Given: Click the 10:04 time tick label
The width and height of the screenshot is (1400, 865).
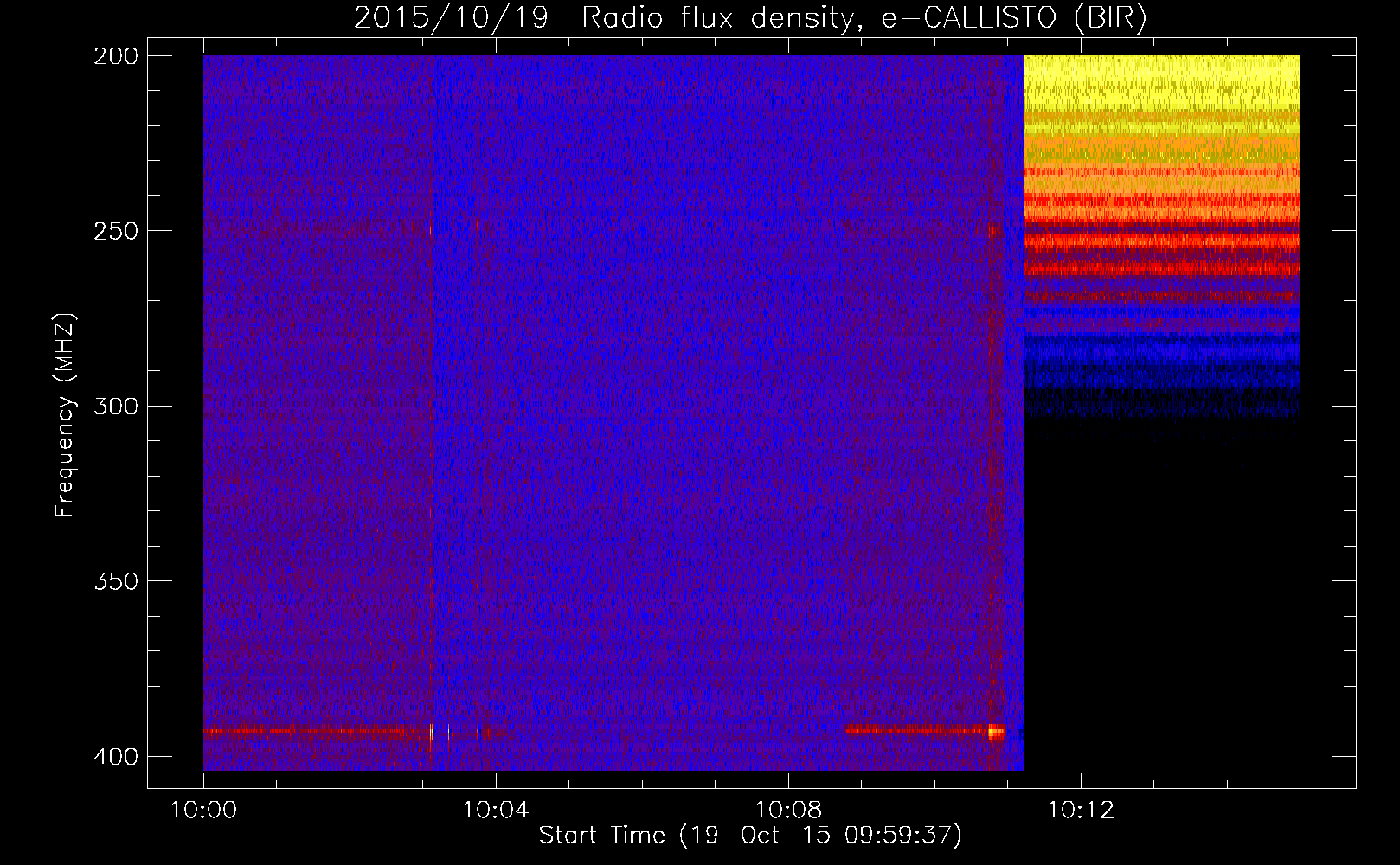Looking at the screenshot, I should pyautogui.click(x=496, y=811).
